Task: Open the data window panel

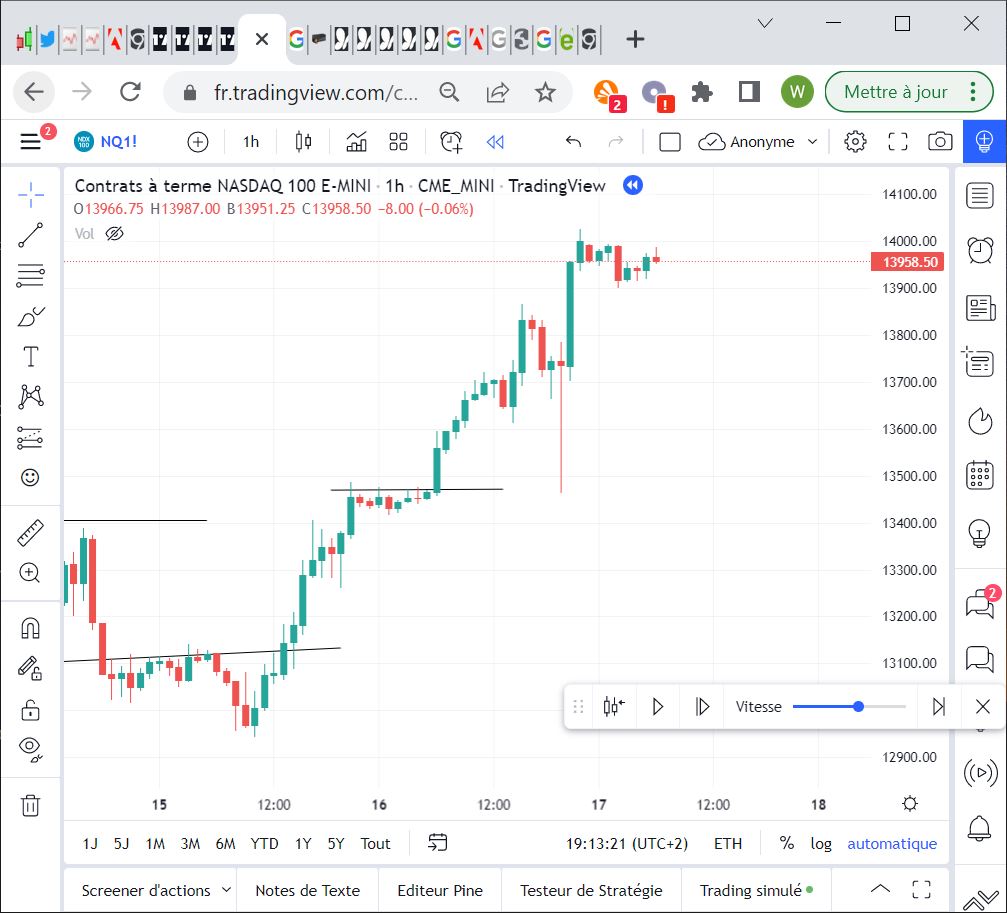Action: point(979,363)
